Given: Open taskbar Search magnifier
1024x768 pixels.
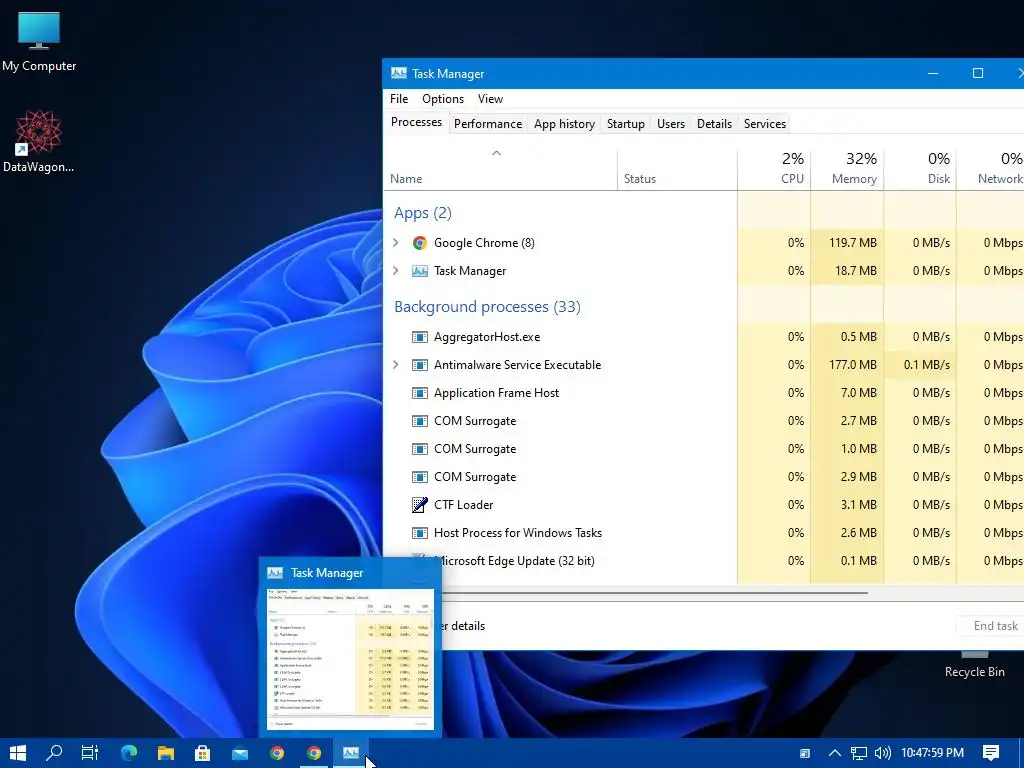Looking at the screenshot, I should [x=54, y=753].
